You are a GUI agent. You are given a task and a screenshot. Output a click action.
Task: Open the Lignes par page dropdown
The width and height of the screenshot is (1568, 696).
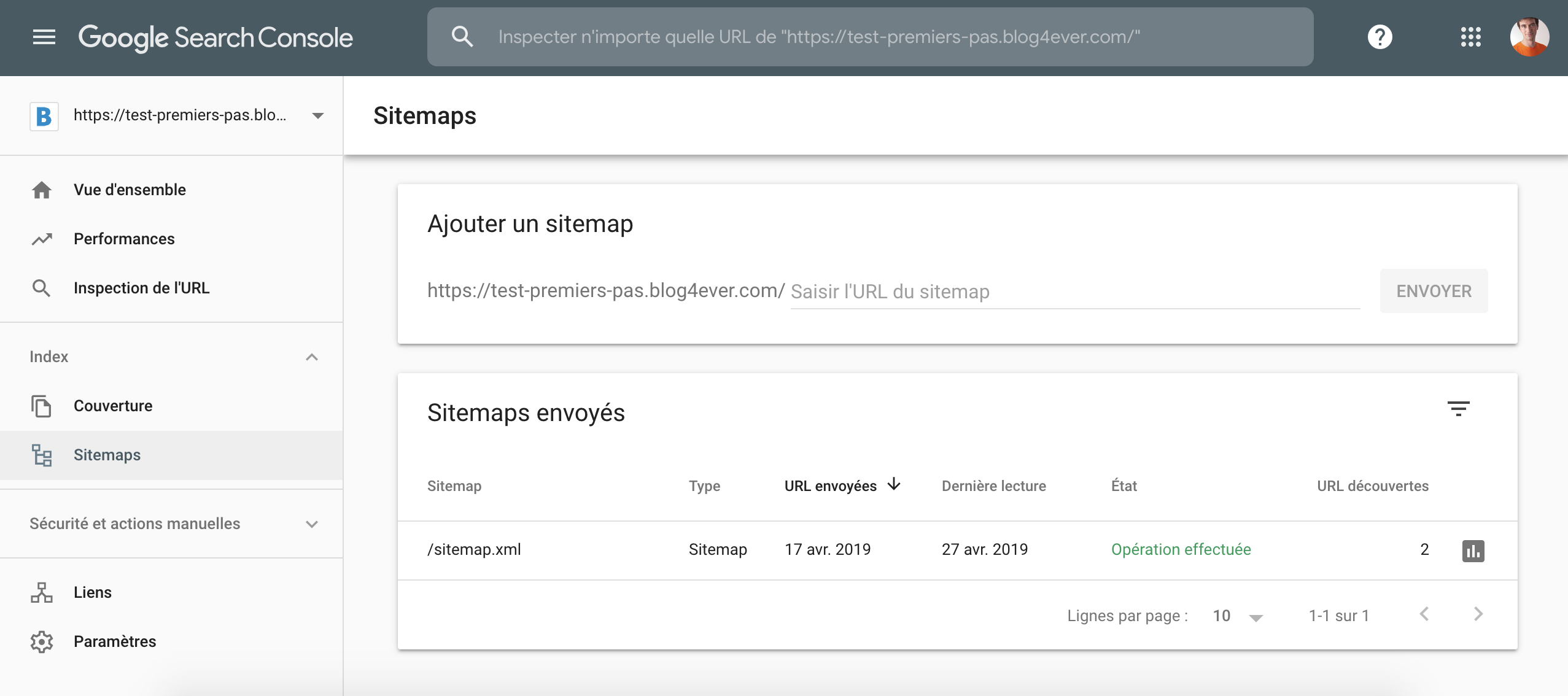(1237, 616)
